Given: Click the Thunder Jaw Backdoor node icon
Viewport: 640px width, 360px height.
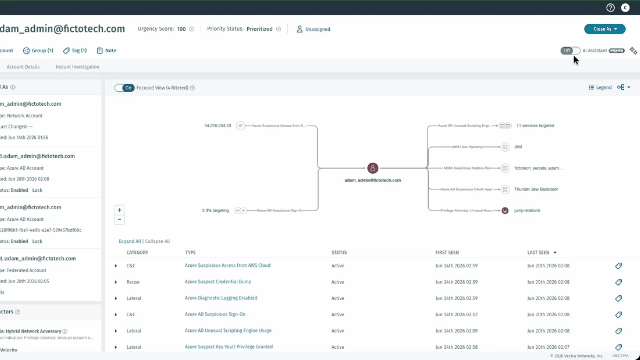Looking at the screenshot, I should pos(505,189).
